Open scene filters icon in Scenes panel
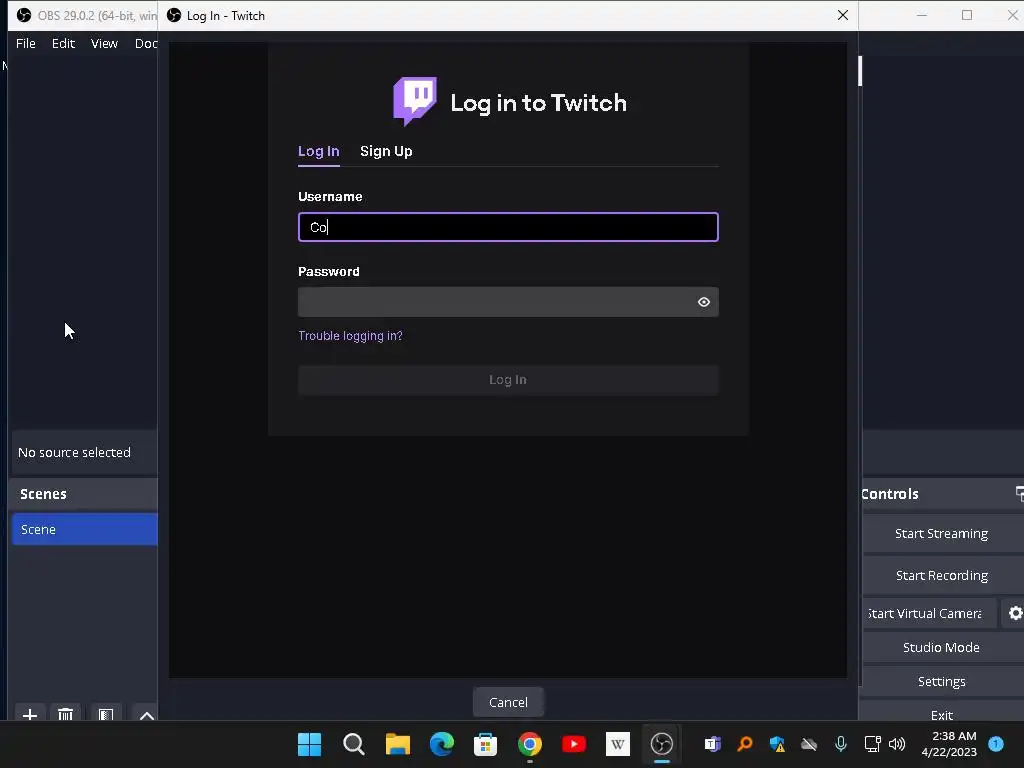 pyautogui.click(x=106, y=715)
